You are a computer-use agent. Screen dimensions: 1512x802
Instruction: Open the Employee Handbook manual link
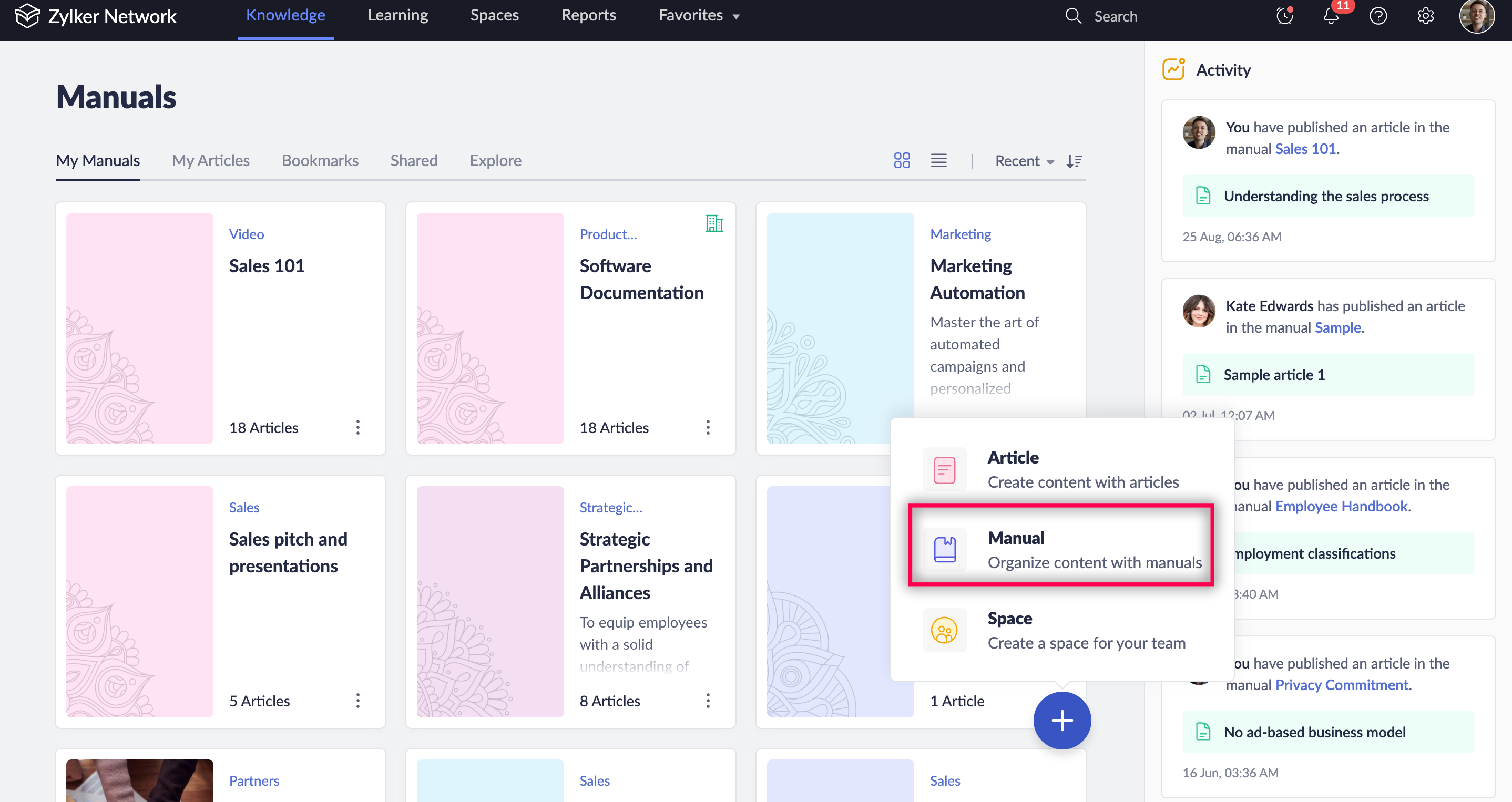1341,506
